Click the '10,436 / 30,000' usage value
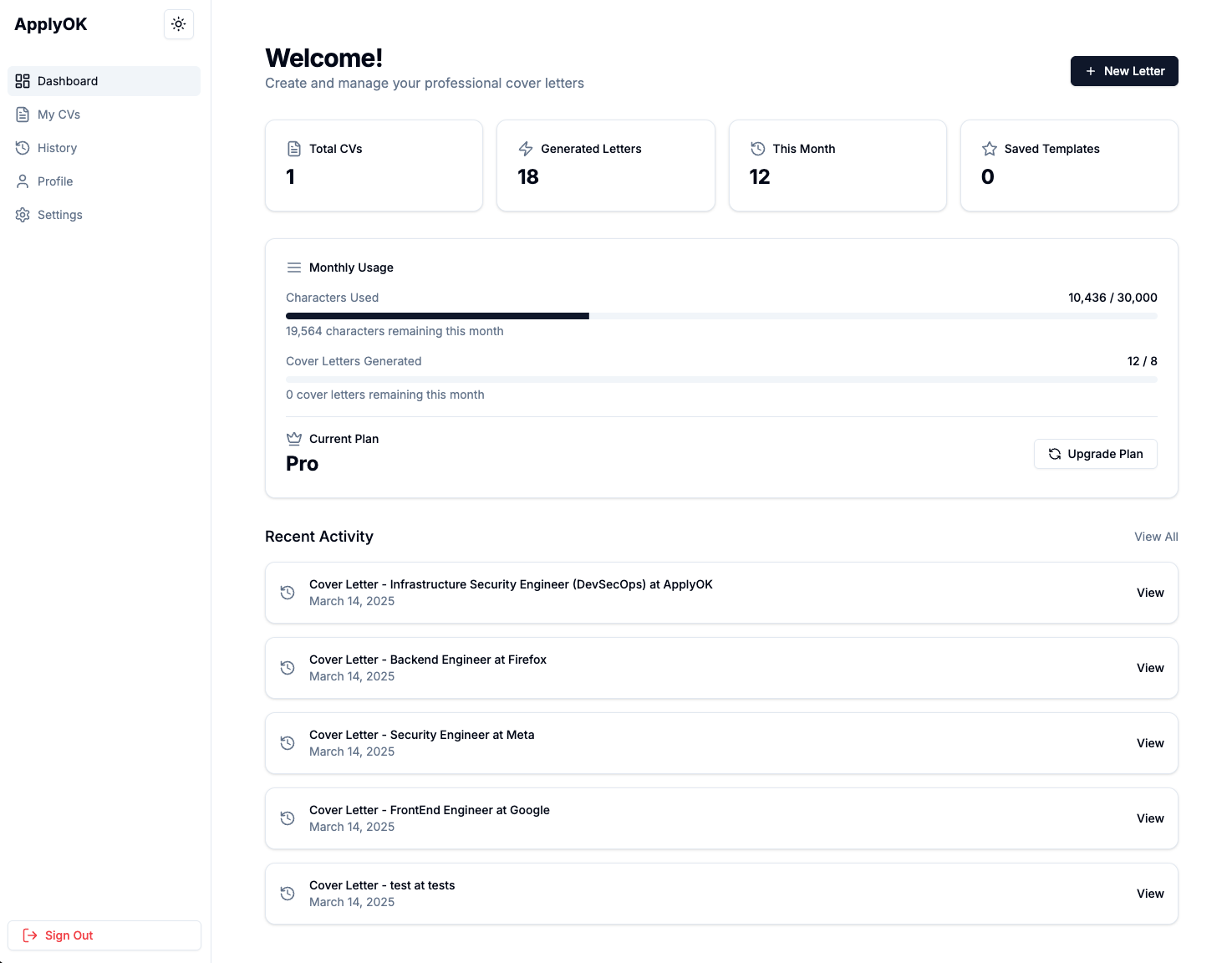This screenshot has height=963, width=1232. point(1112,298)
